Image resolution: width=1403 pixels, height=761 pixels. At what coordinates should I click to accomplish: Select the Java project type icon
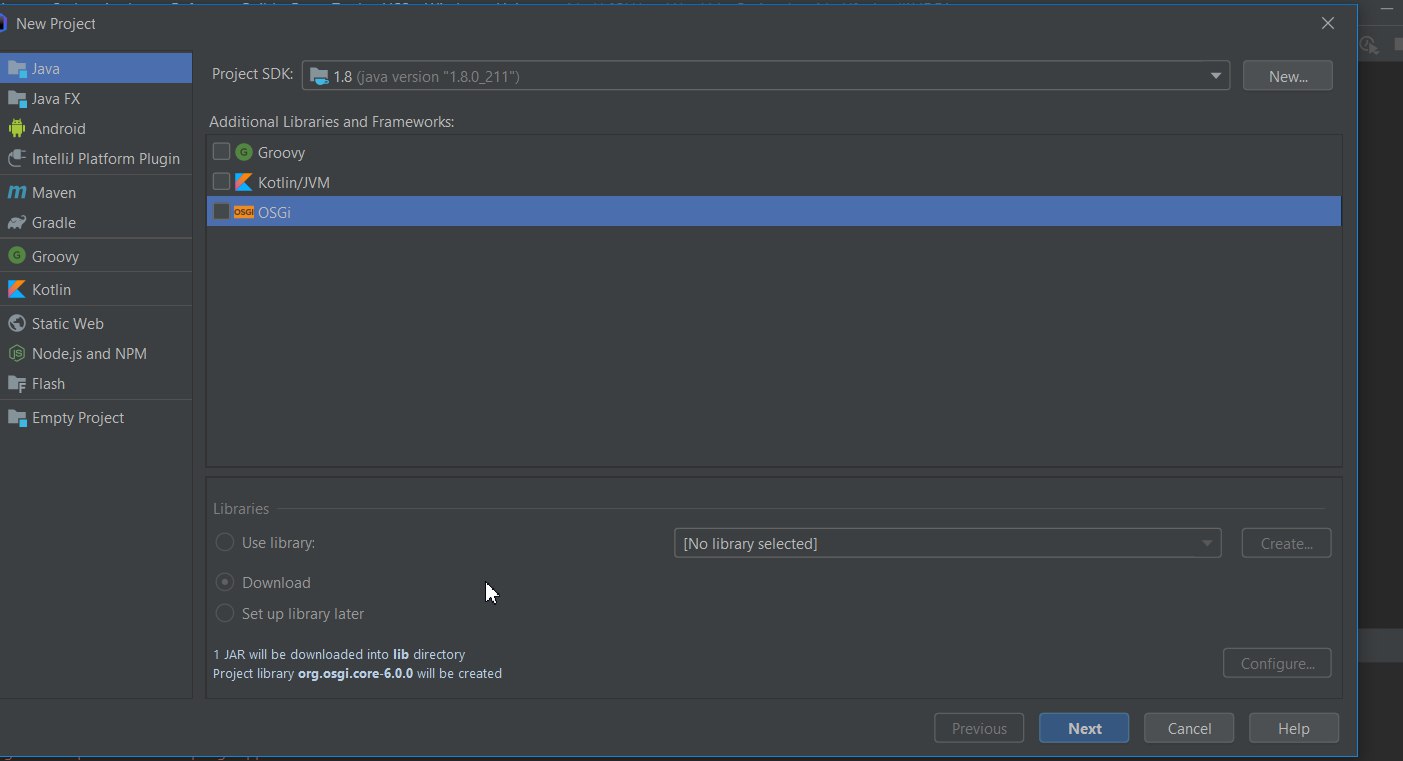(16, 69)
